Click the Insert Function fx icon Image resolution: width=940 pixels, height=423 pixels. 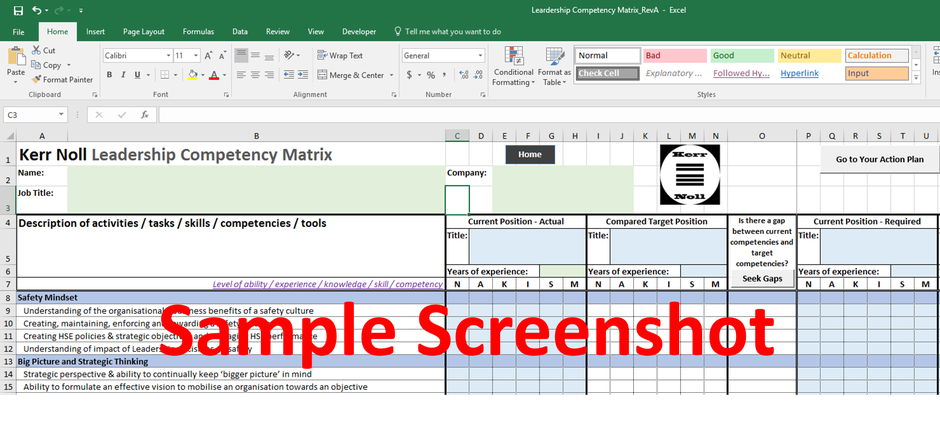click(144, 114)
